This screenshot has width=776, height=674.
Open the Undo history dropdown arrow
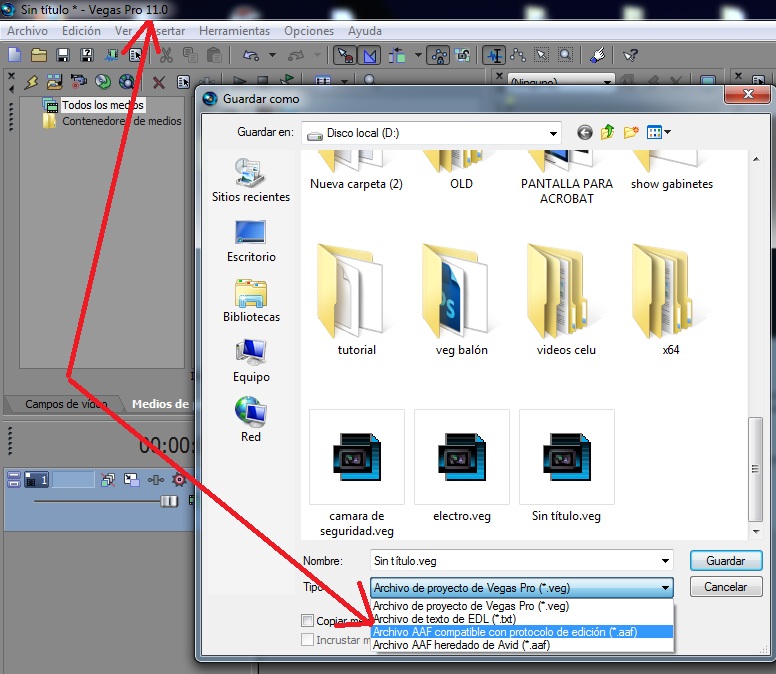coord(272,55)
